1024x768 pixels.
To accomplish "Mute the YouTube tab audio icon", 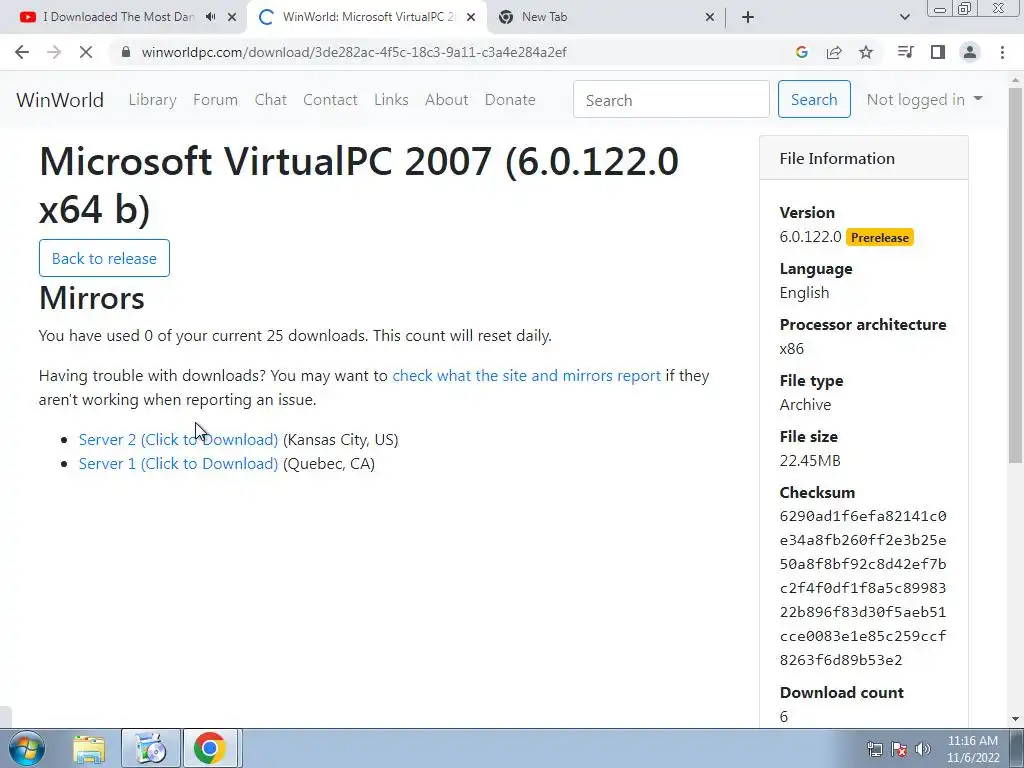I will pos(210,17).
